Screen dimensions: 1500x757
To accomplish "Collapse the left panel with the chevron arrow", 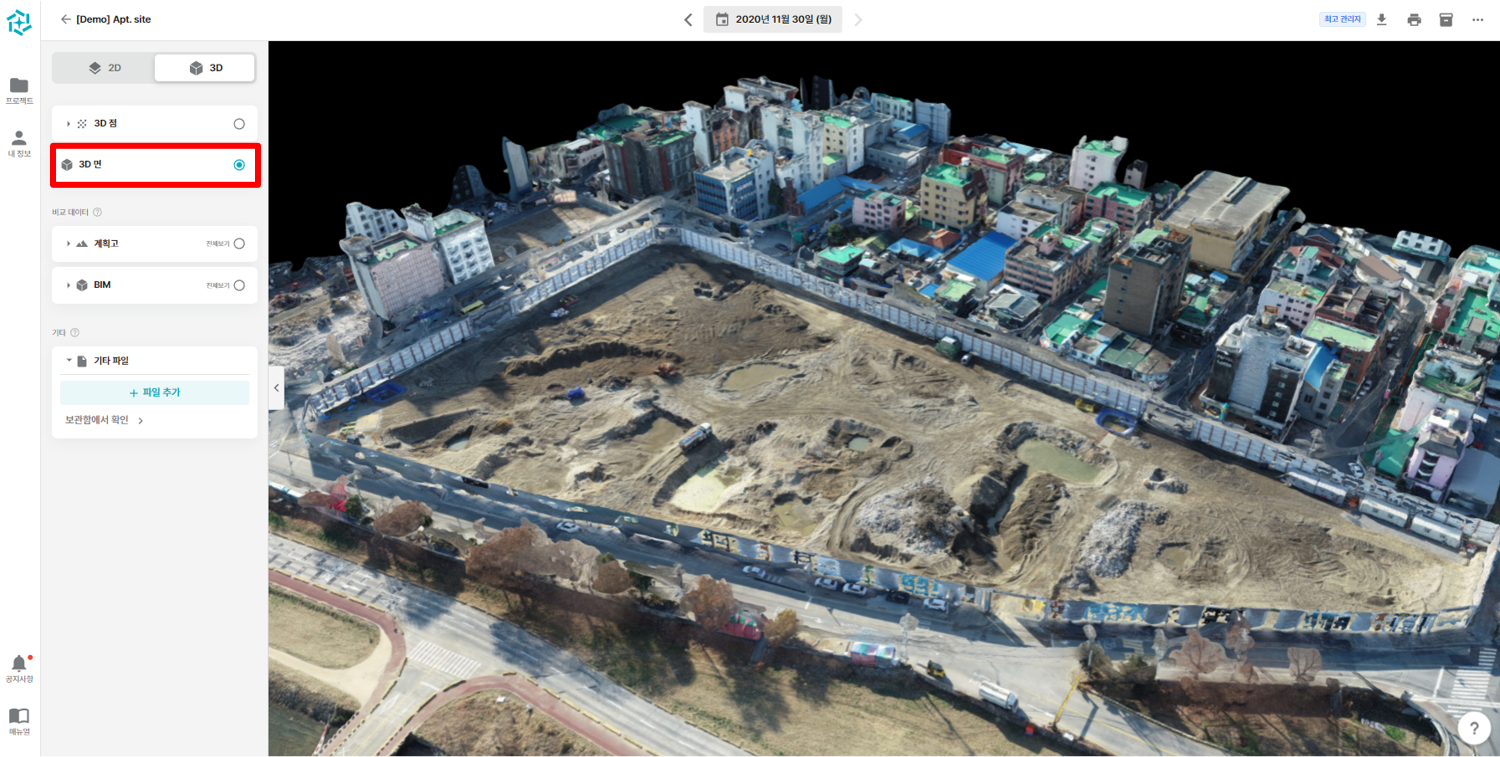I will (276, 388).
